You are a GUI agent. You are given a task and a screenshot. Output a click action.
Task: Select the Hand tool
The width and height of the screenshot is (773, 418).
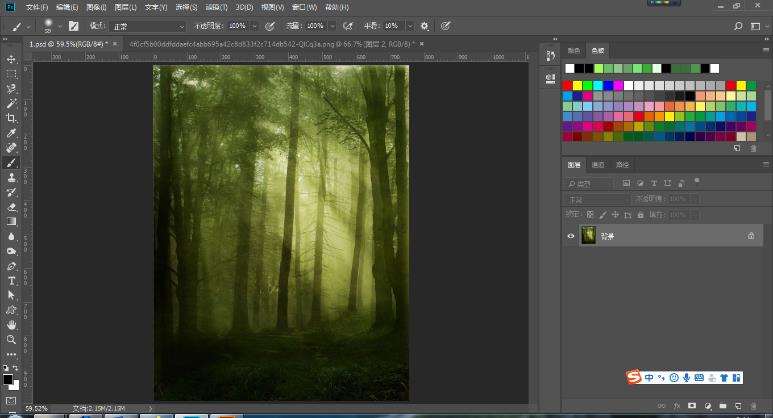(x=12, y=325)
